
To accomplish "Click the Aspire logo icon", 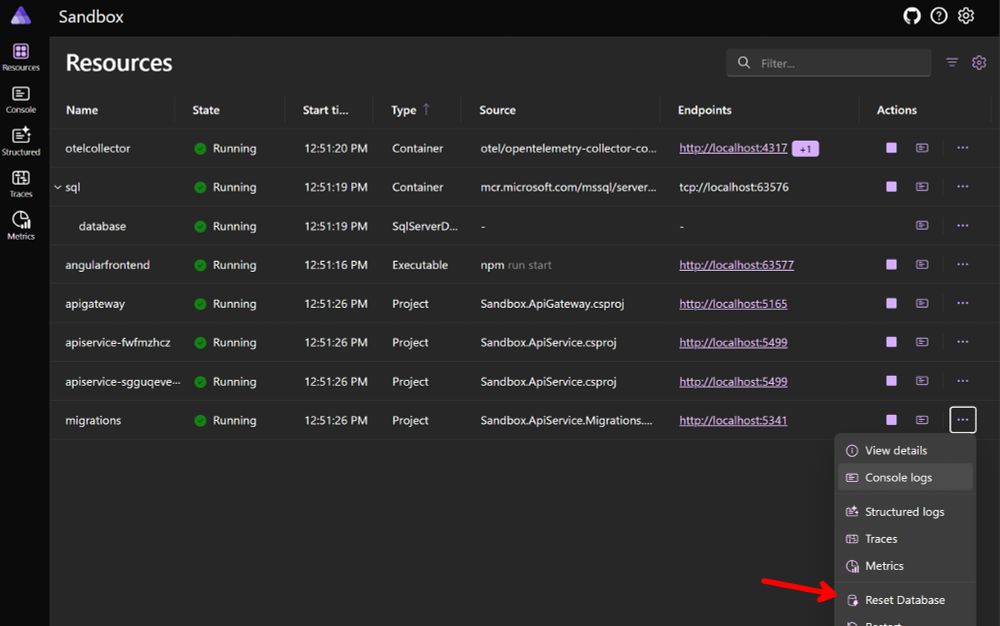I will (21, 15).
